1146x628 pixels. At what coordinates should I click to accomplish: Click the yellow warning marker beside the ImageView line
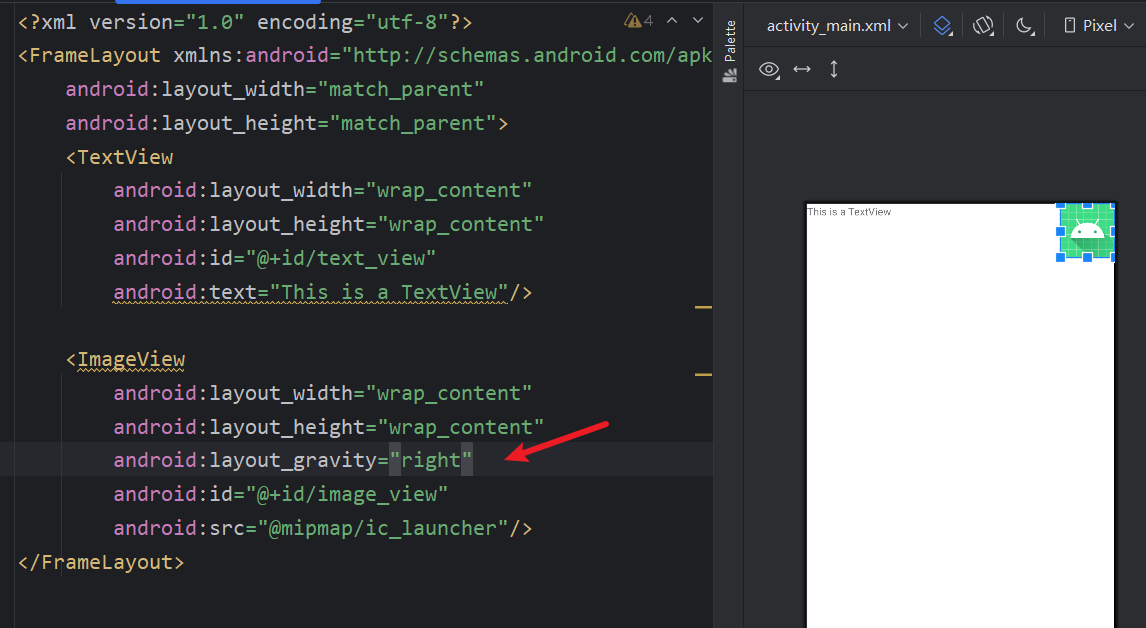coord(703,375)
